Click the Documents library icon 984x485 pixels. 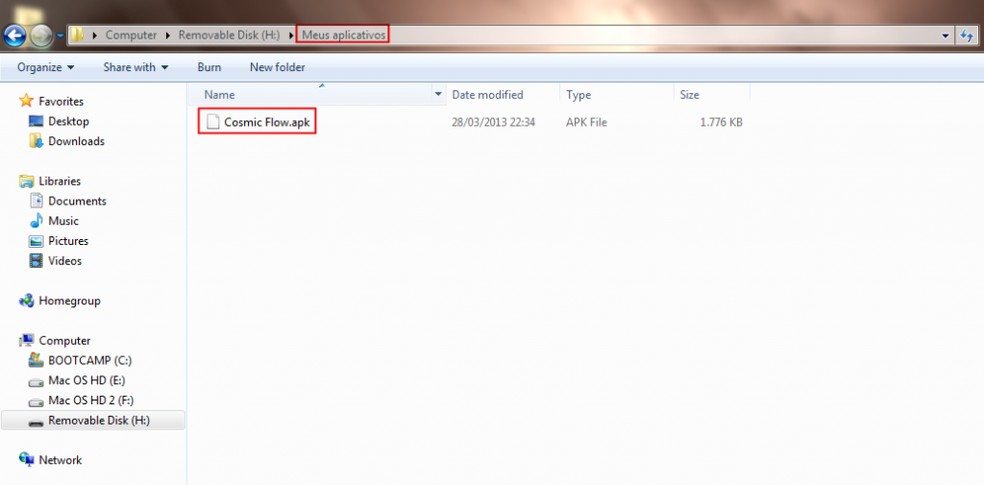tap(36, 201)
